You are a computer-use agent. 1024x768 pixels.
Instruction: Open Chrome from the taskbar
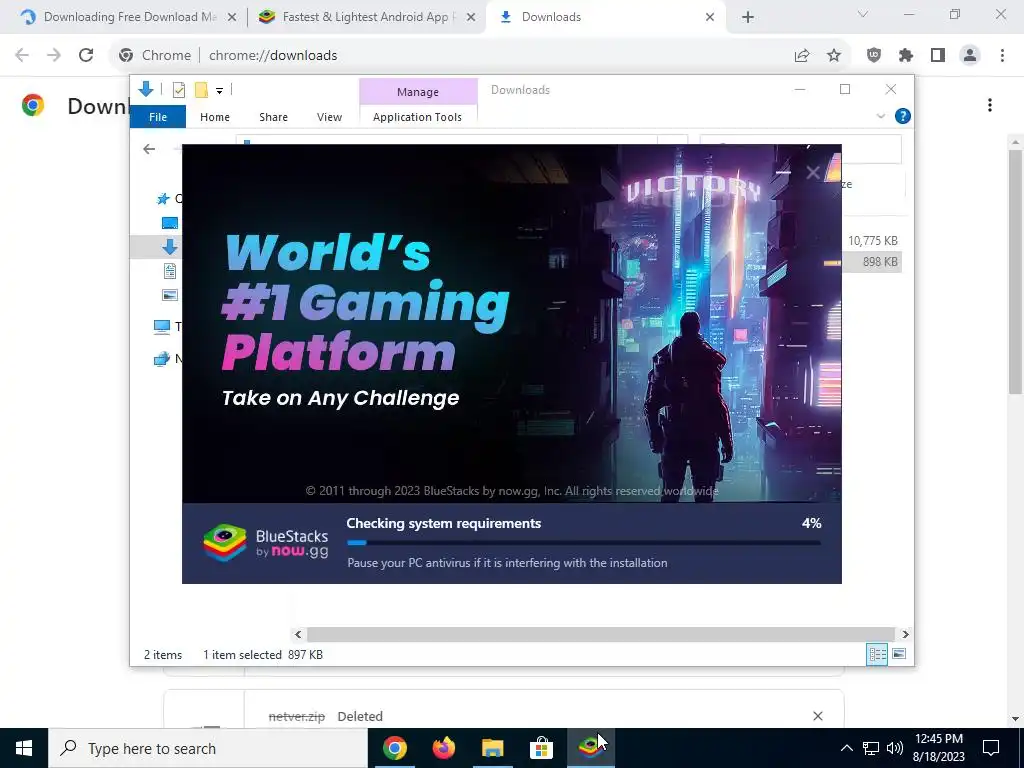(395, 748)
